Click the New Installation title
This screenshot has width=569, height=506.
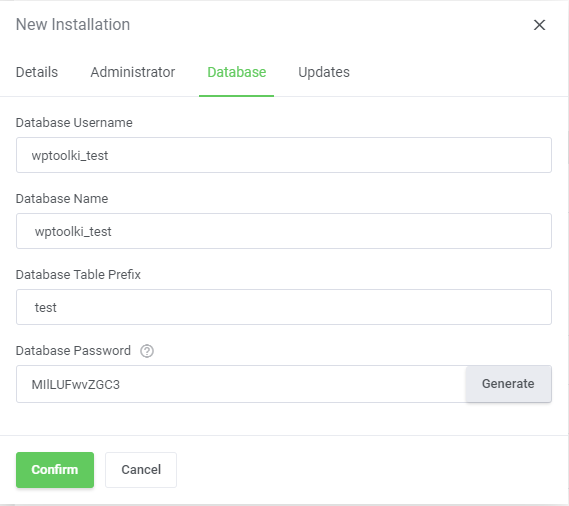tap(73, 25)
